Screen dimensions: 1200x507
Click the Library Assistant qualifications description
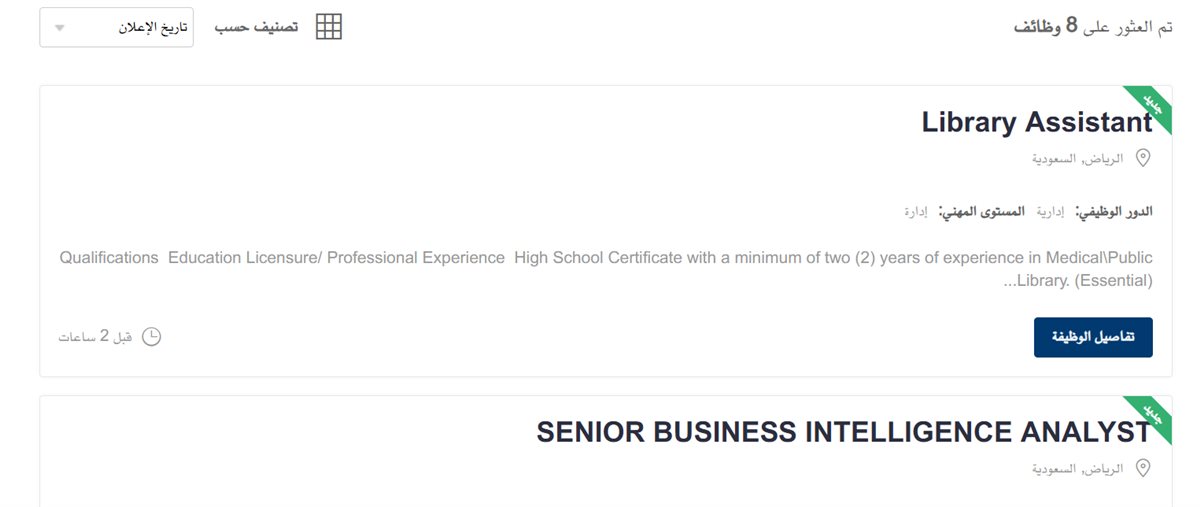point(606,269)
